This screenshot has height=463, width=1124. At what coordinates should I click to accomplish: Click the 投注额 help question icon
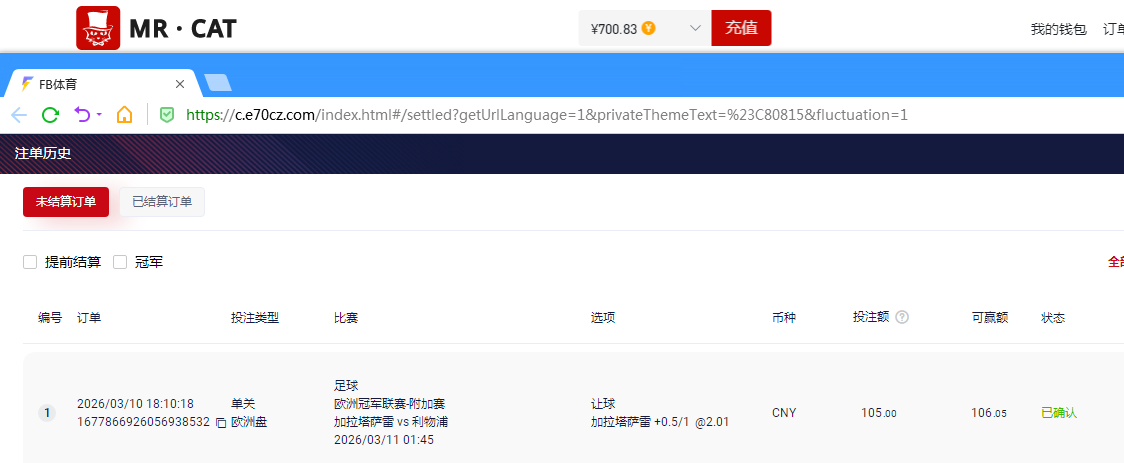[902, 317]
